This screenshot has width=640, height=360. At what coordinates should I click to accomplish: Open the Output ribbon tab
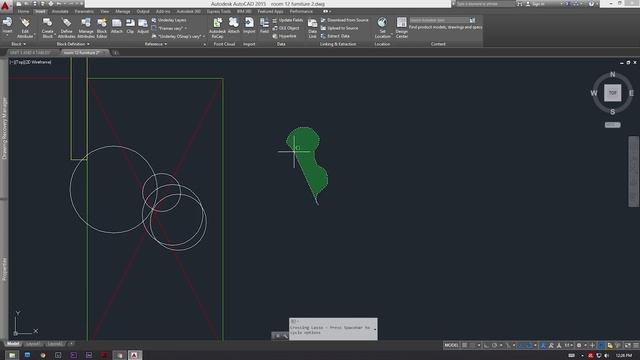[x=143, y=11]
